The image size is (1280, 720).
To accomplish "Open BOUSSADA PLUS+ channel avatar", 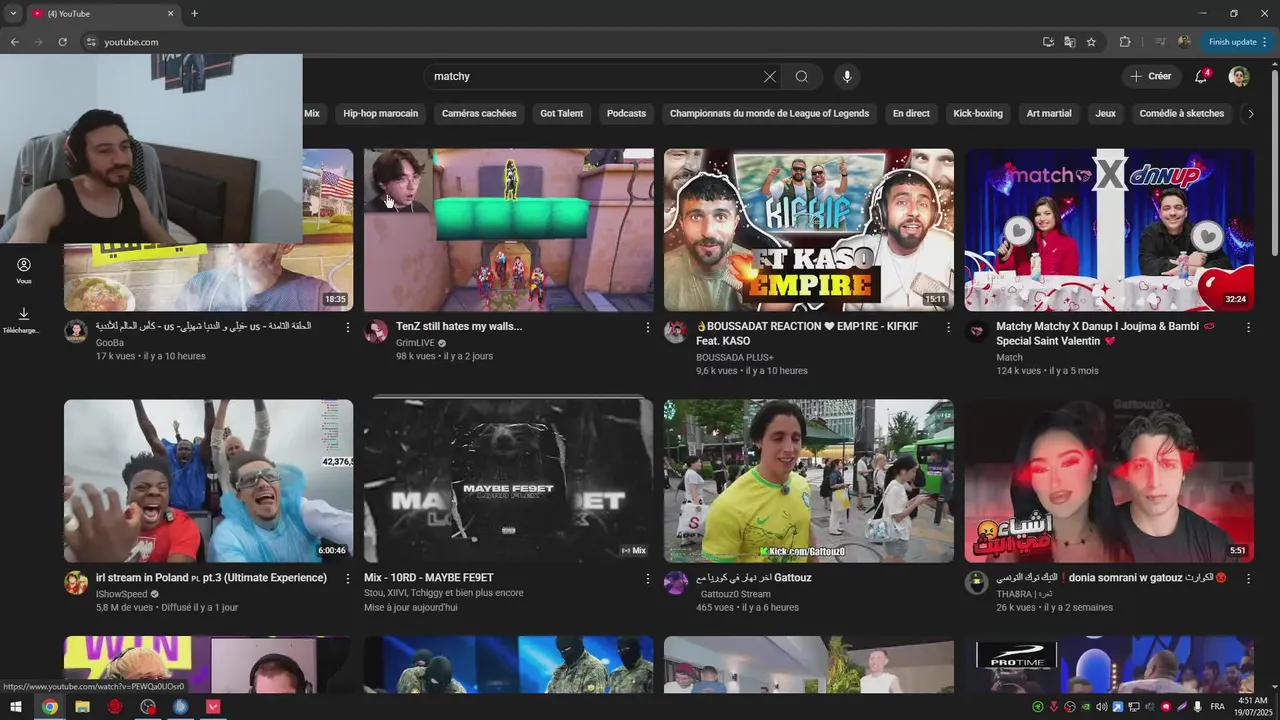I will (676, 333).
